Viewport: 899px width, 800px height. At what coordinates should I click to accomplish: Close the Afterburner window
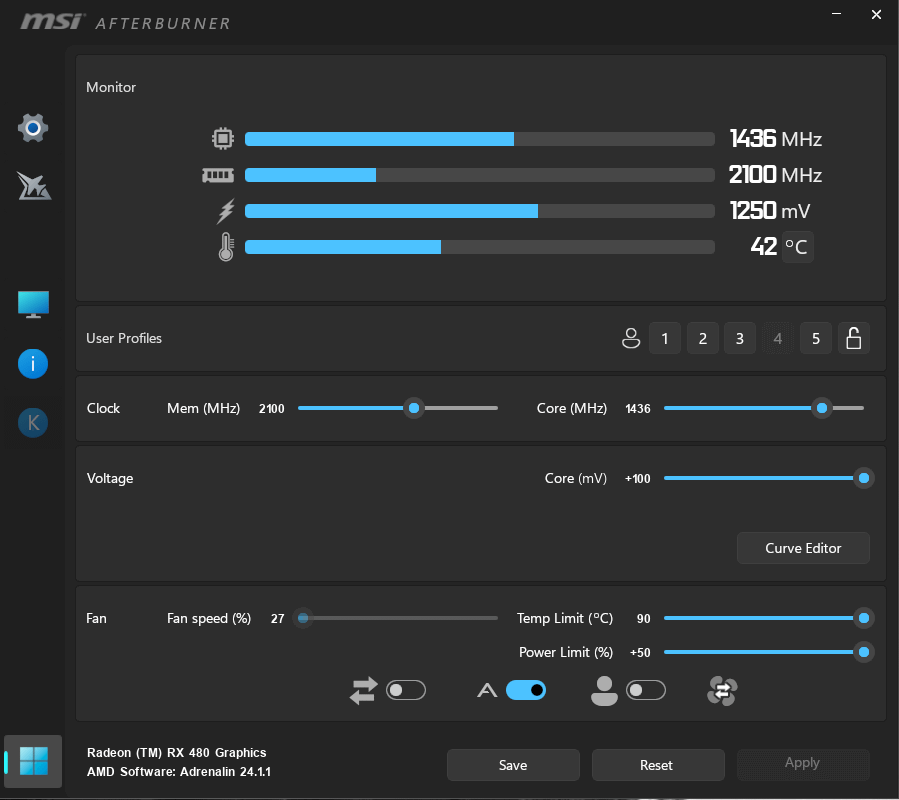(x=876, y=14)
